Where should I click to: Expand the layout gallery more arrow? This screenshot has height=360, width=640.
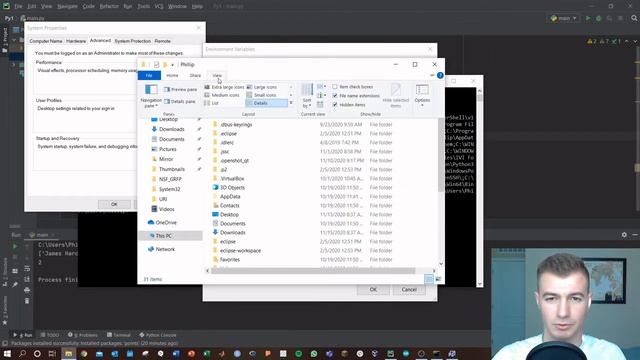tap(291, 103)
